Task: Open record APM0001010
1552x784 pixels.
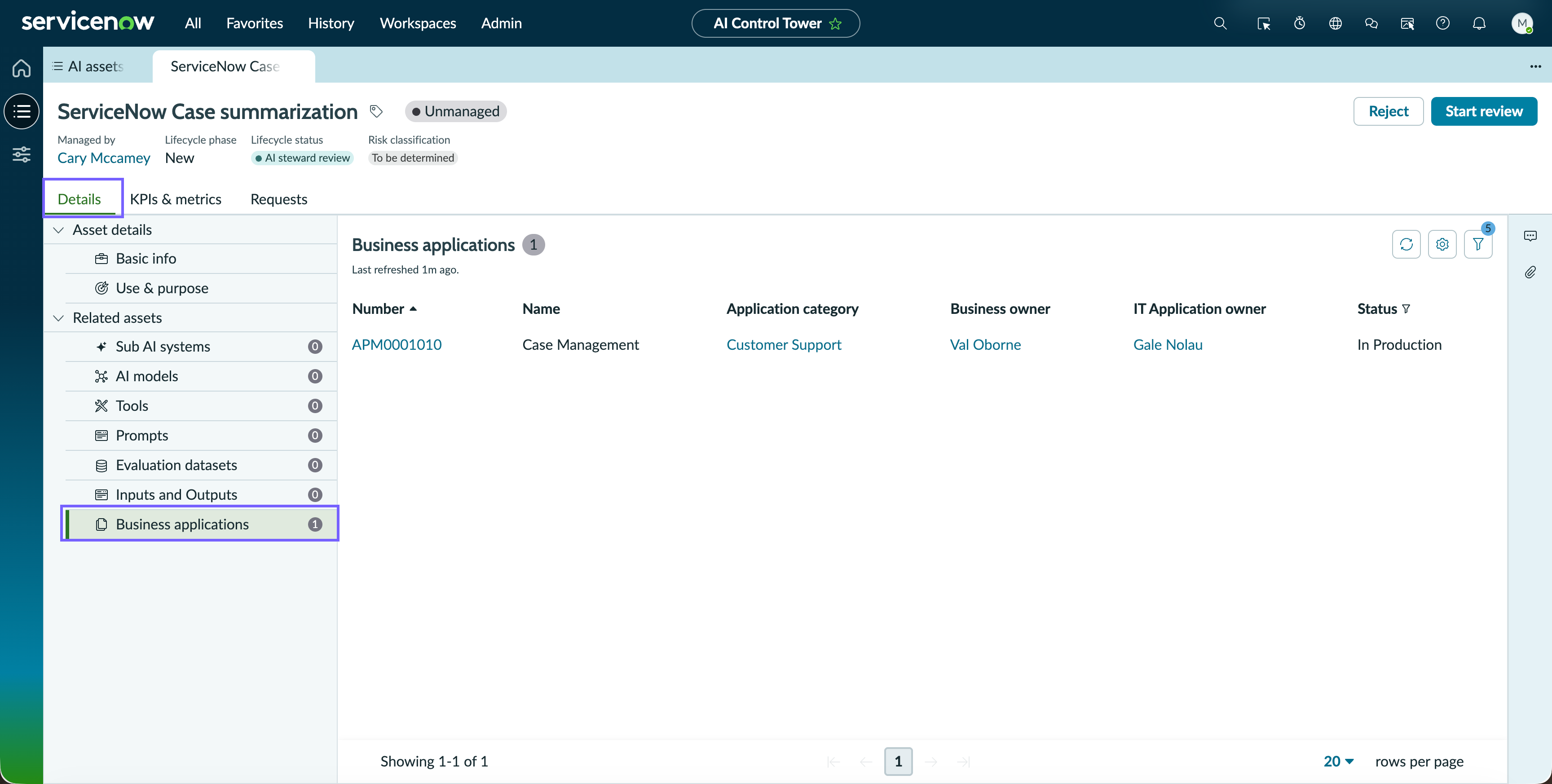Action: tap(397, 345)
